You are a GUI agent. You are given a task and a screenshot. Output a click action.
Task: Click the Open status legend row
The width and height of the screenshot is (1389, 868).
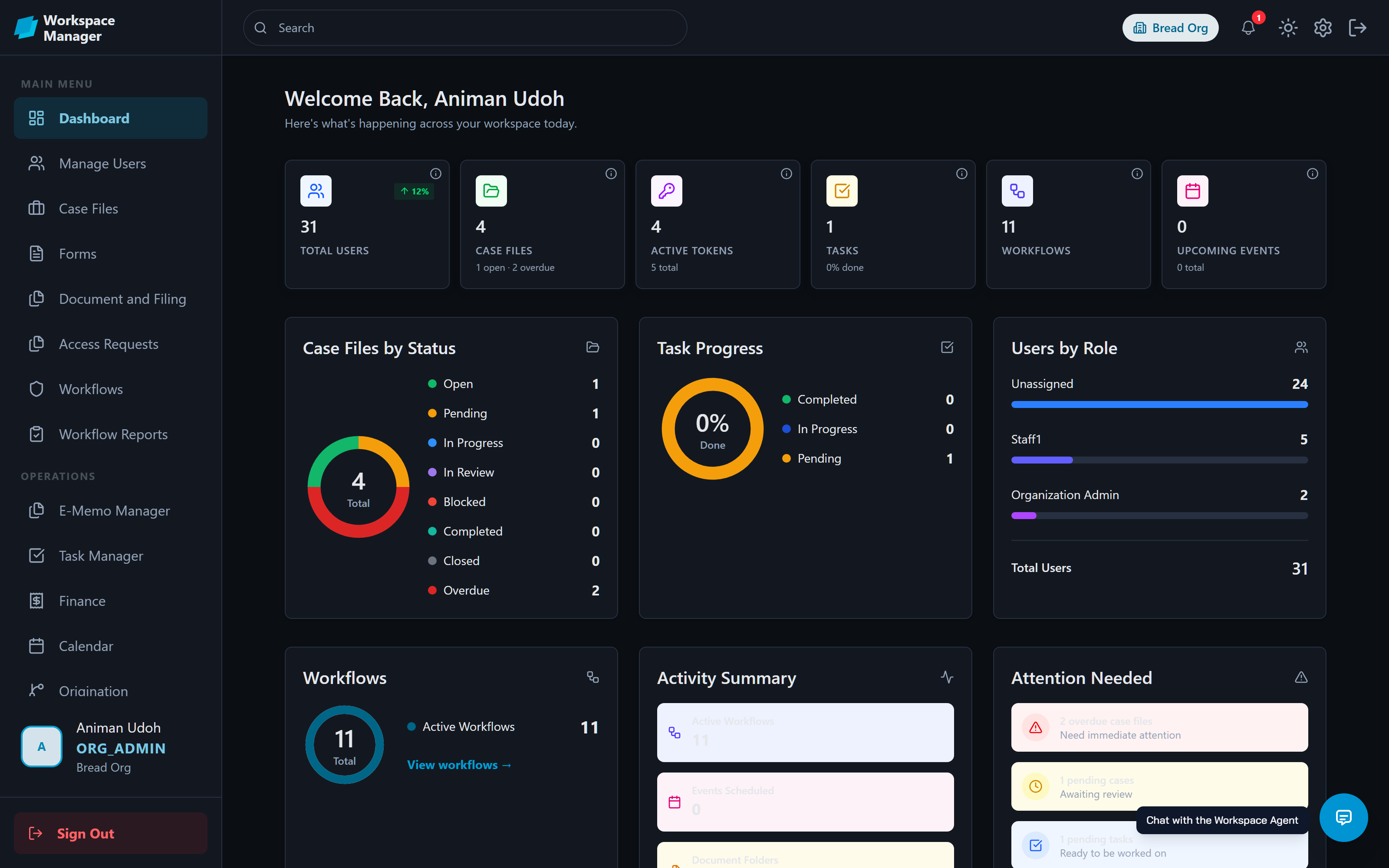click(513, 384)
